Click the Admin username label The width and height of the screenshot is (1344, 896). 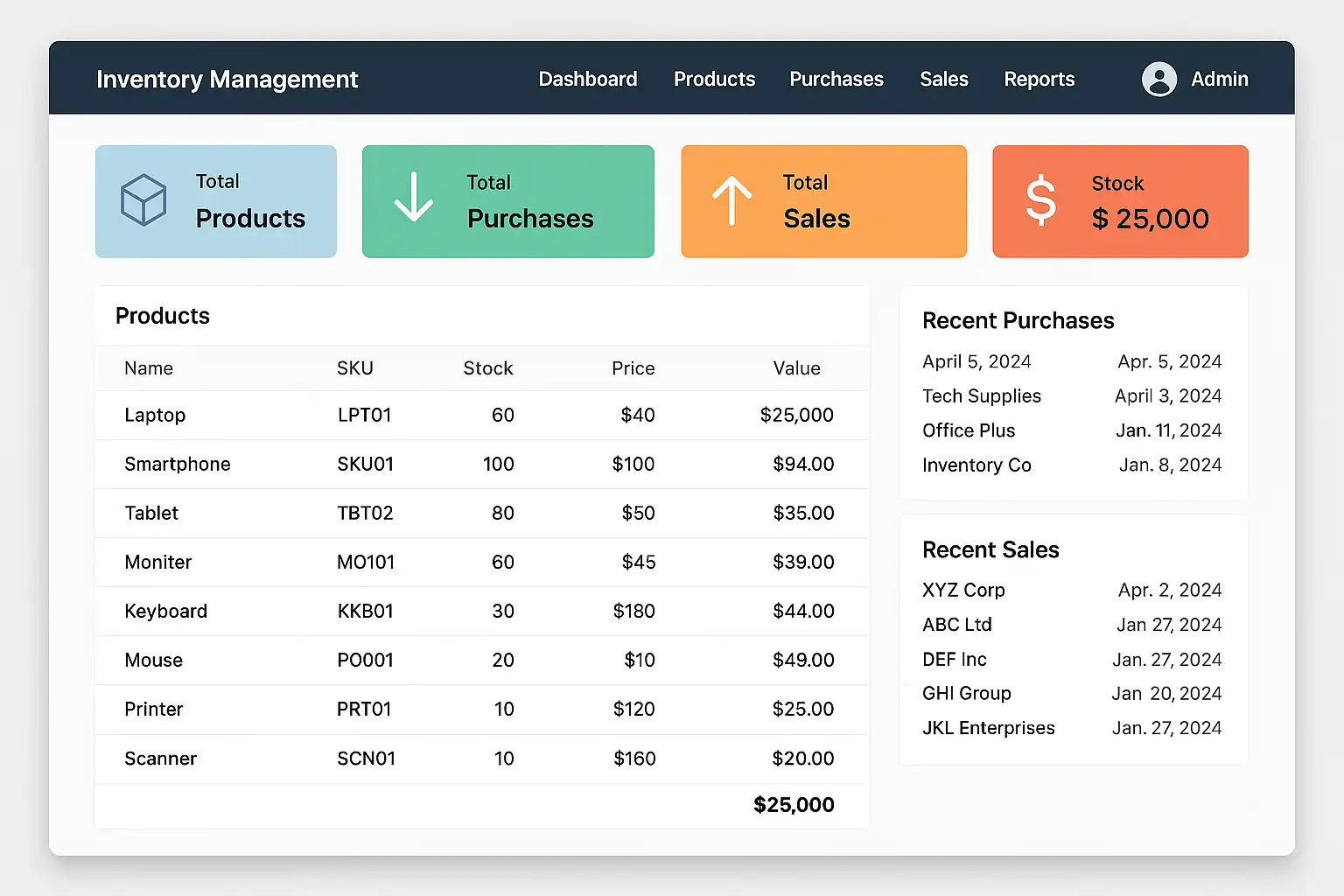[1219, 80]
